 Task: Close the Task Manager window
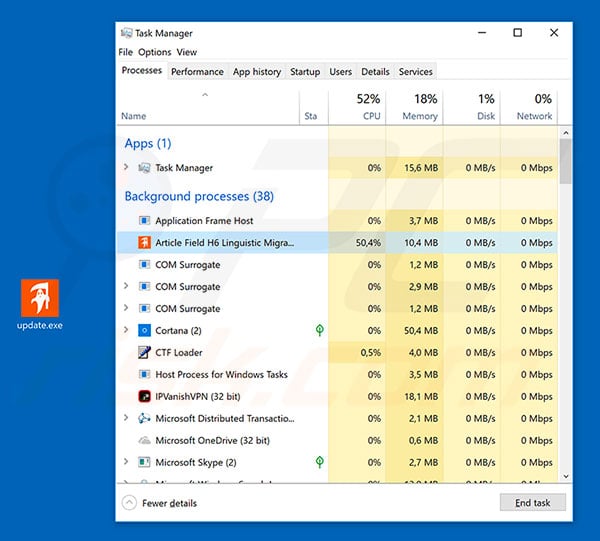tap(554, 33)
